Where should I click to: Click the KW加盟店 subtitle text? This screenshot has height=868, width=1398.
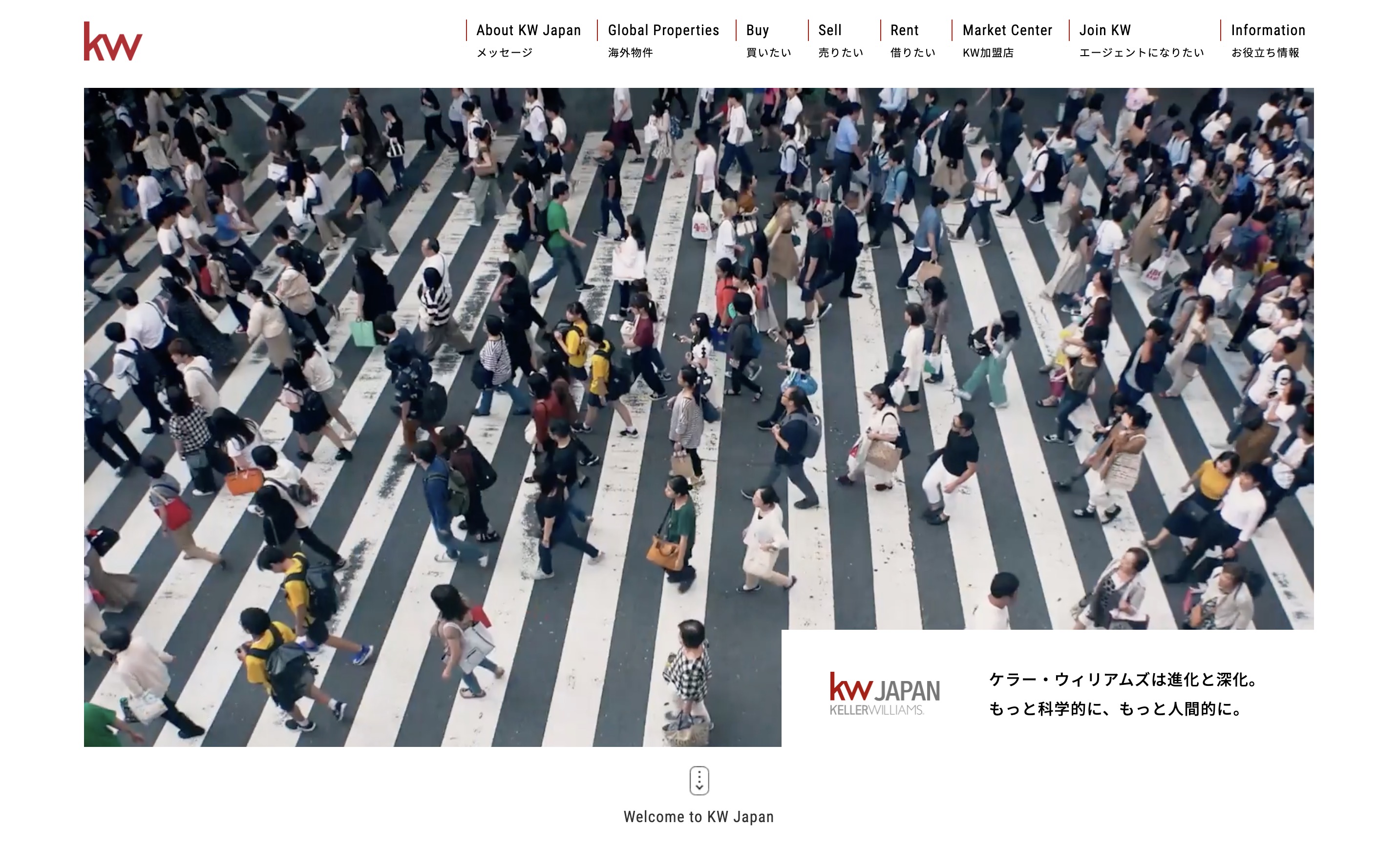tap(988, 53)
